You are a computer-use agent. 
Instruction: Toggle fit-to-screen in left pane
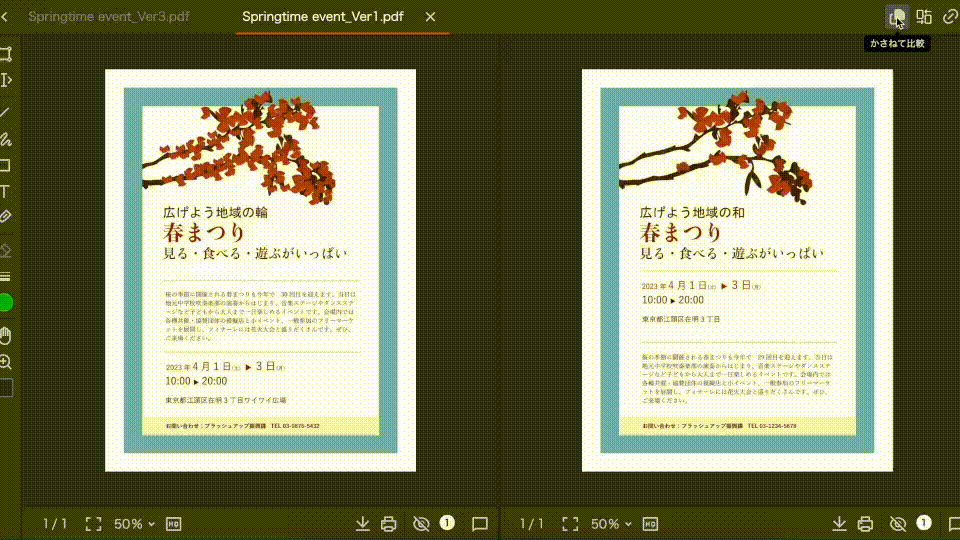[94, 524]
